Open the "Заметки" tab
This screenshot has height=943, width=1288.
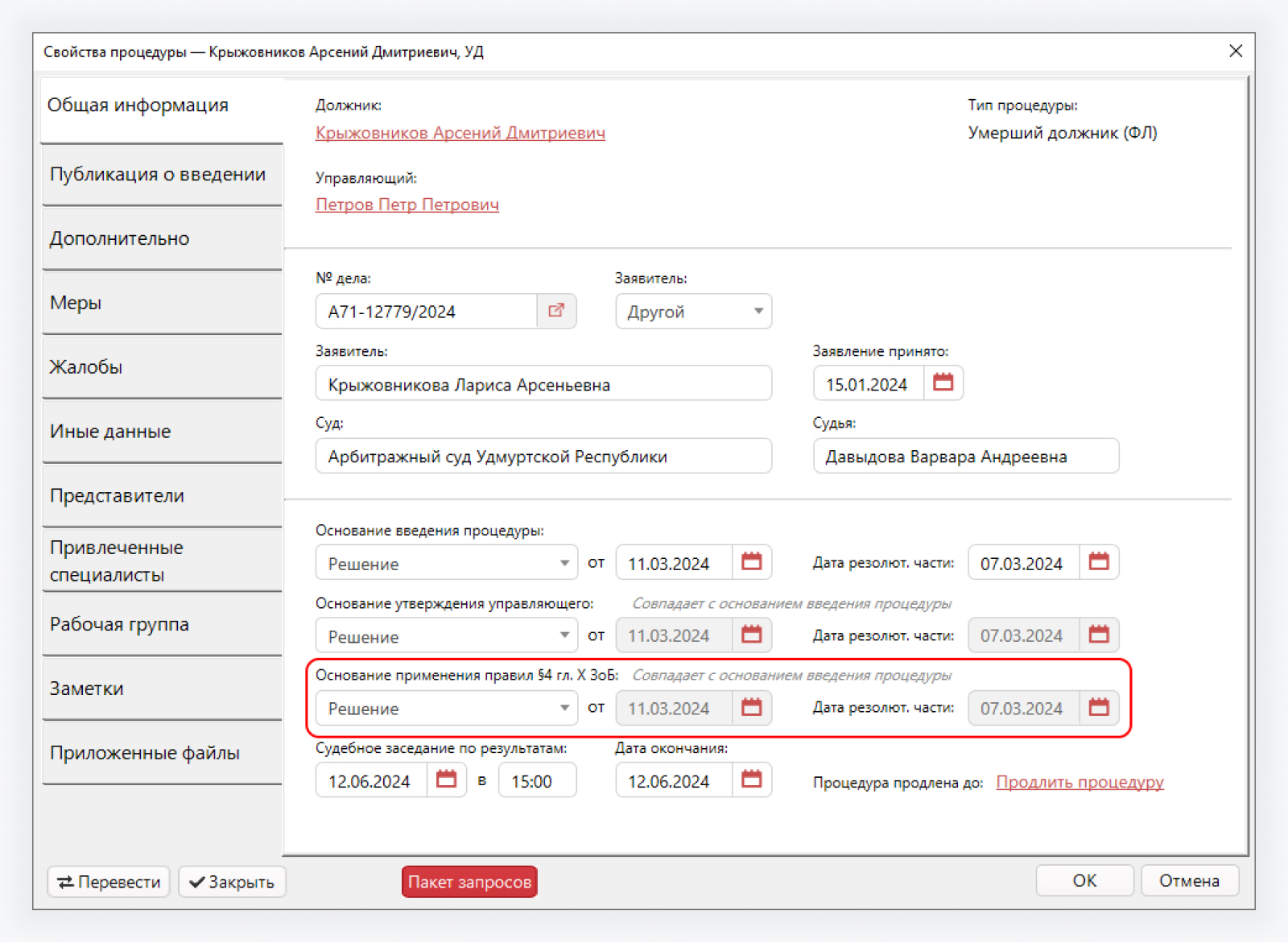(162, 689)
